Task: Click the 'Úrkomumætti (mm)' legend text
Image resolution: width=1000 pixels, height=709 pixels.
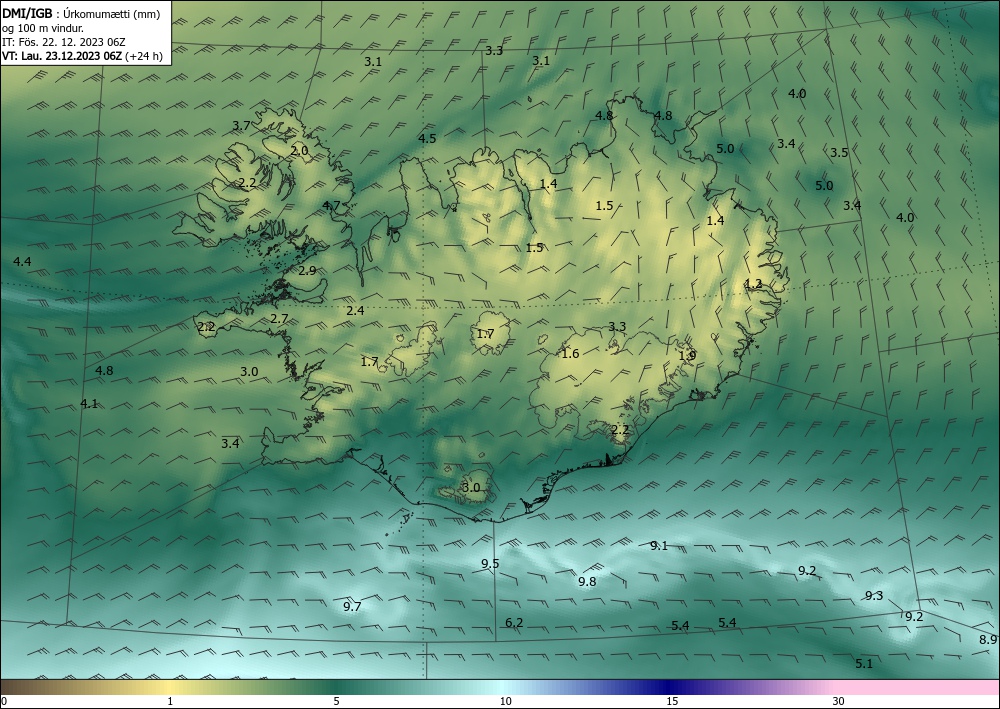Action: click(x=111, y=14)
